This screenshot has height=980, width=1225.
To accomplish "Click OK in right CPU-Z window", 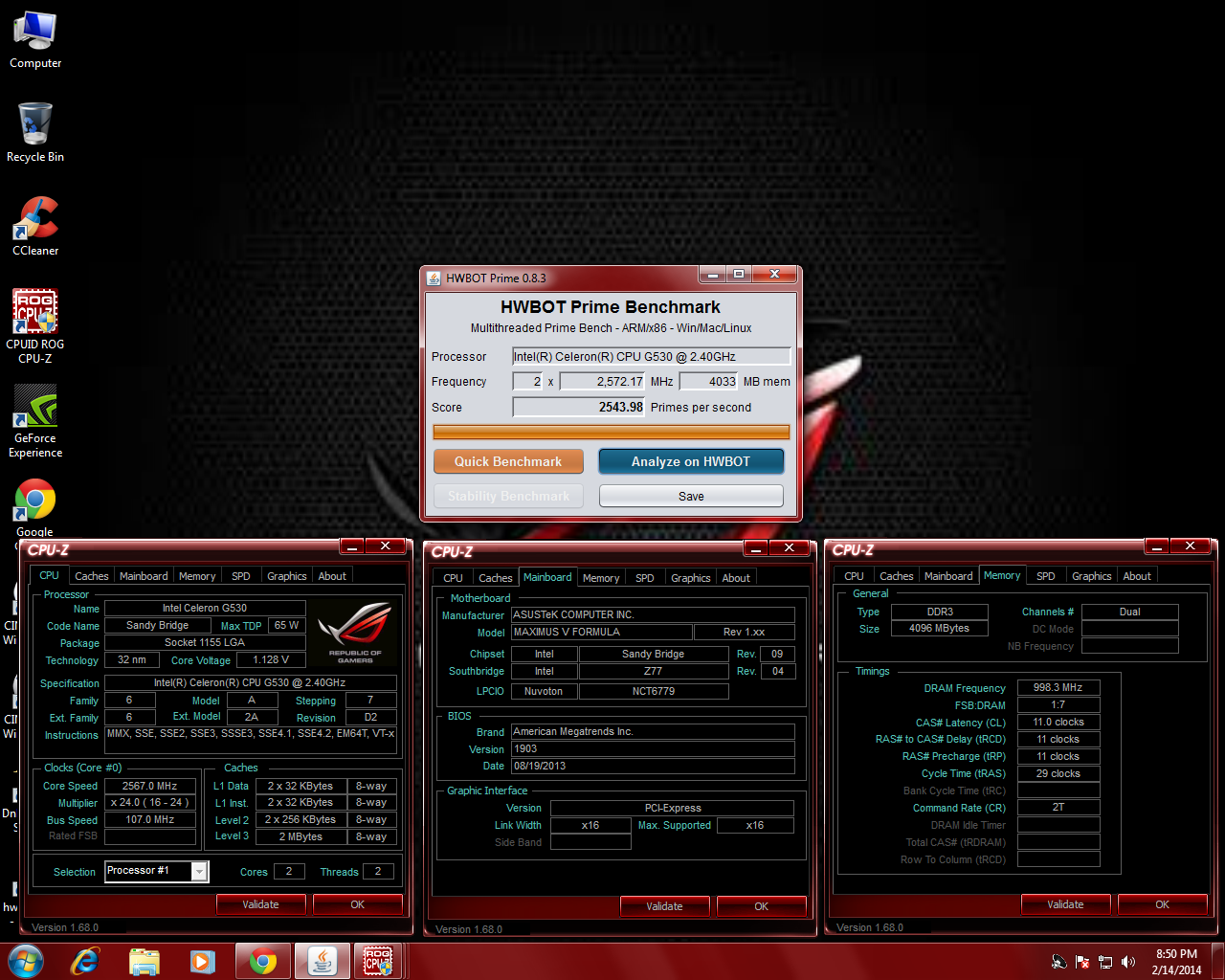I will (1163, 904).
